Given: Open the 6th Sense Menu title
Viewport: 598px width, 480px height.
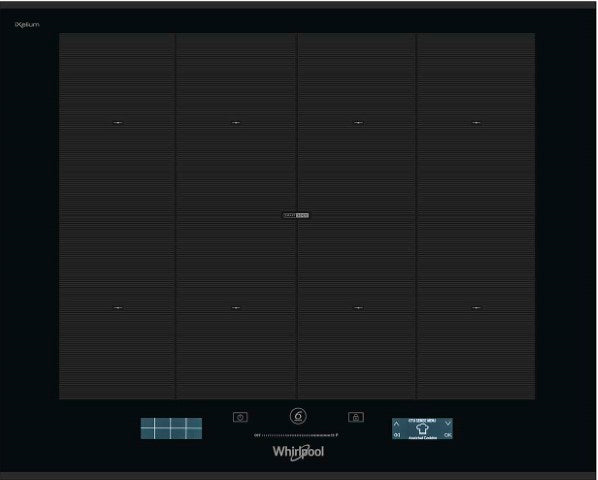Looking at the screenshot, I should pos(422,421).
